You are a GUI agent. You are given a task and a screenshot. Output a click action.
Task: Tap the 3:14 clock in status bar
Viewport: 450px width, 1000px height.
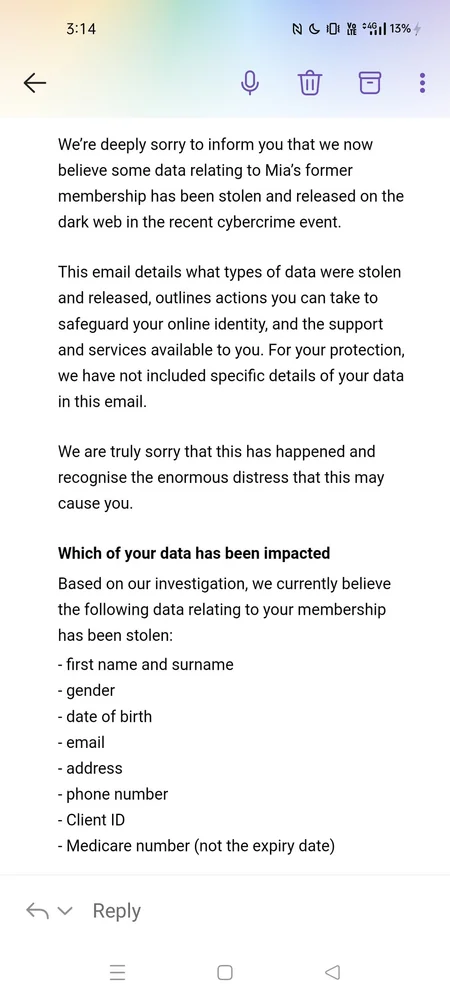81,29
